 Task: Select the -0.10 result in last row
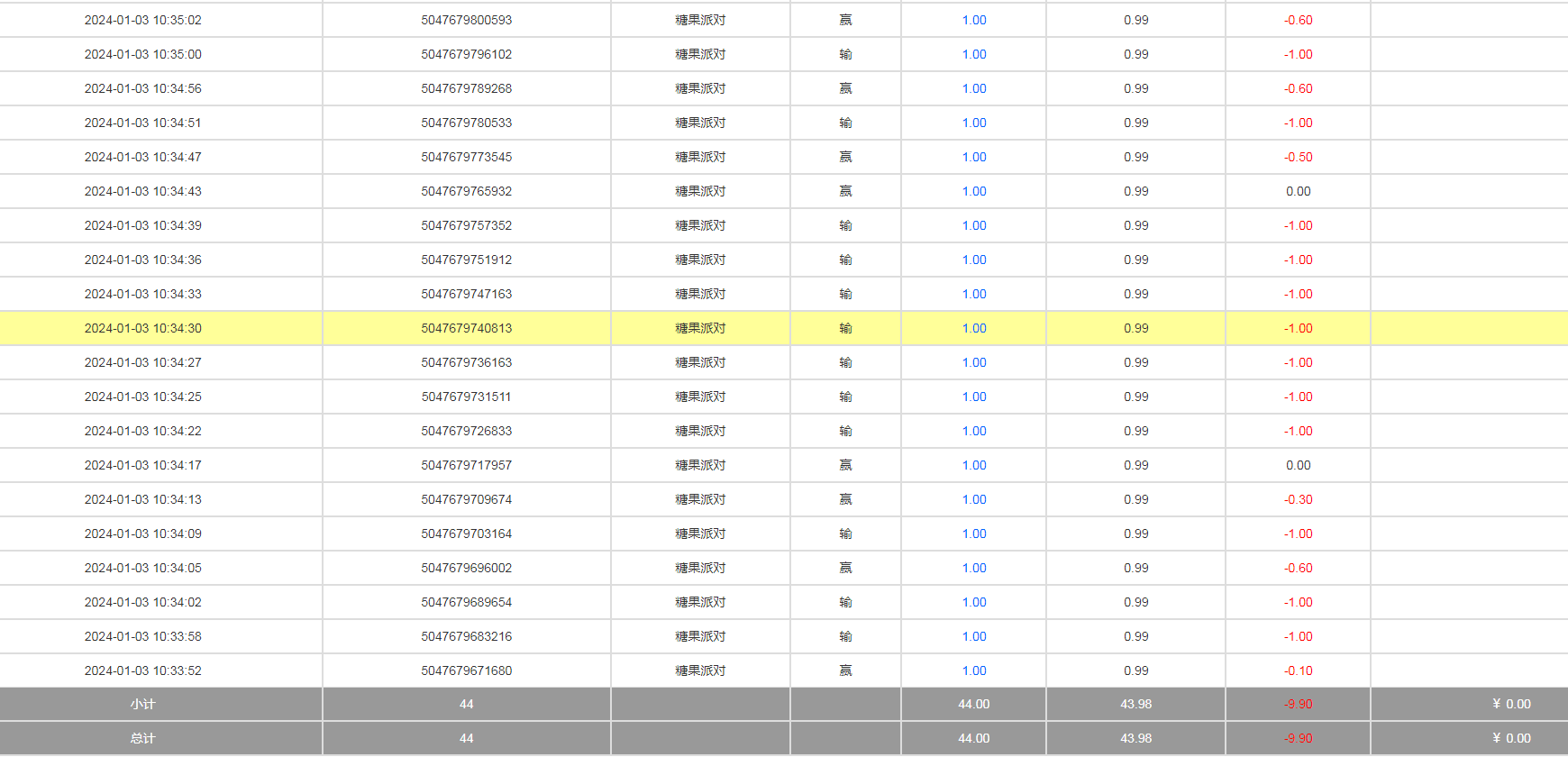(x=1298, y=670)
